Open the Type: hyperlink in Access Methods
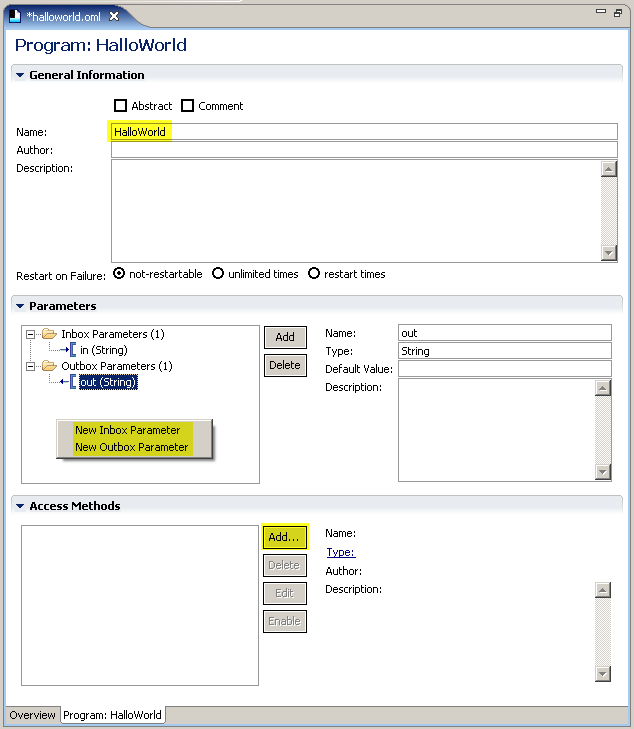This screenshot has height=729, width=634. click(341, 552)
